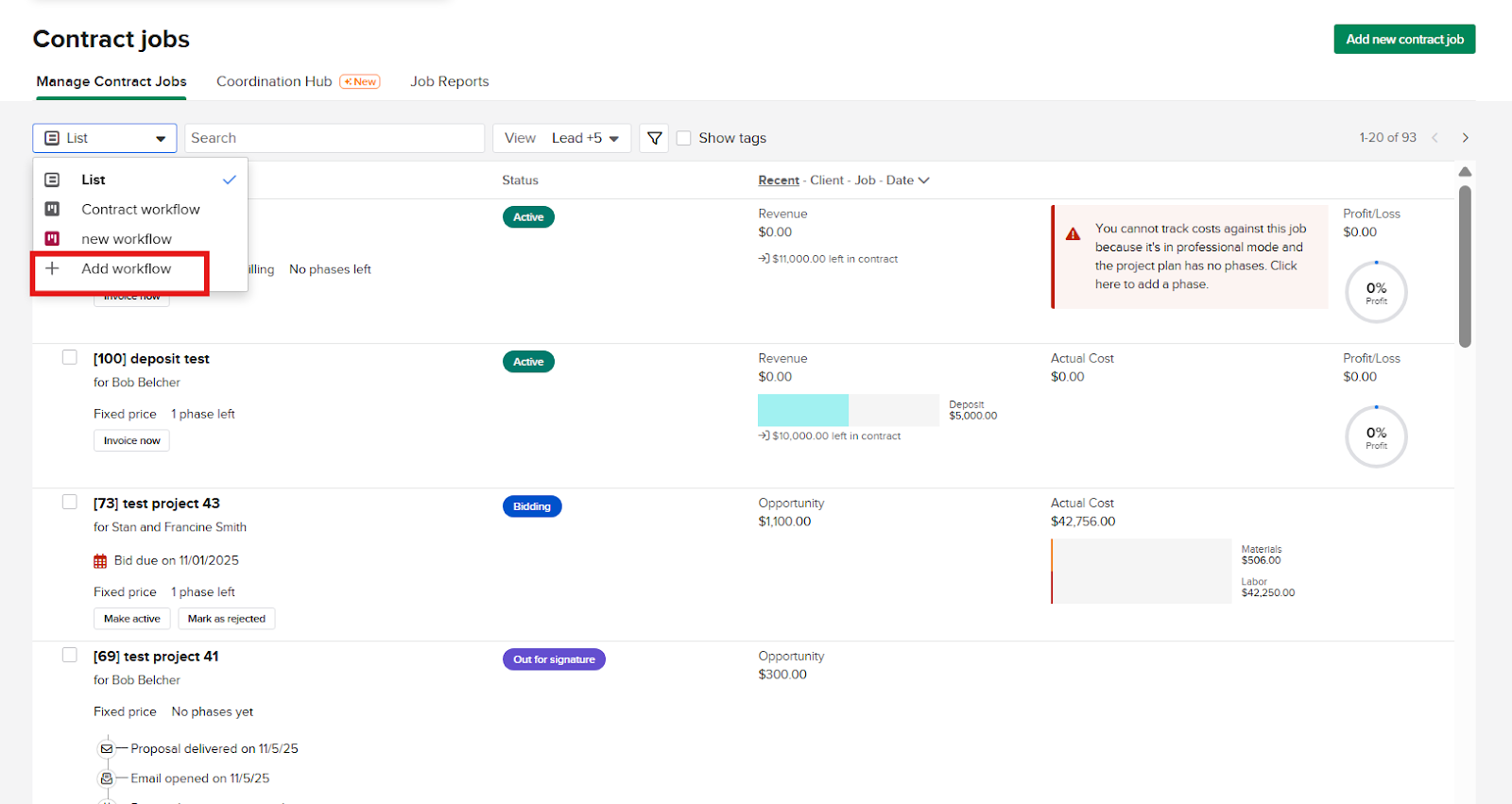The width and height of the screenshot is (1512, 804).
Task: Select the deposit test job checkbox
Action: point(70,357)
